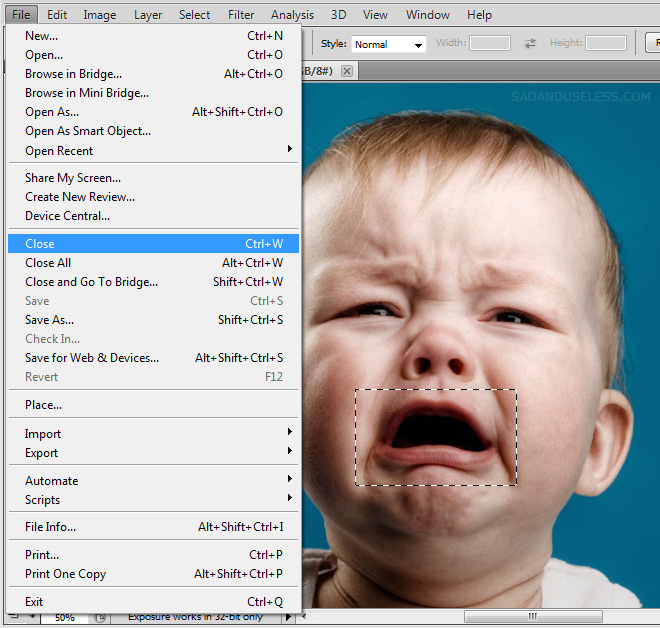Image resolution: width=660 pixels, height=628 pixels.
Task: Open the Layer menu in menu bar
Action: point(148,15)
